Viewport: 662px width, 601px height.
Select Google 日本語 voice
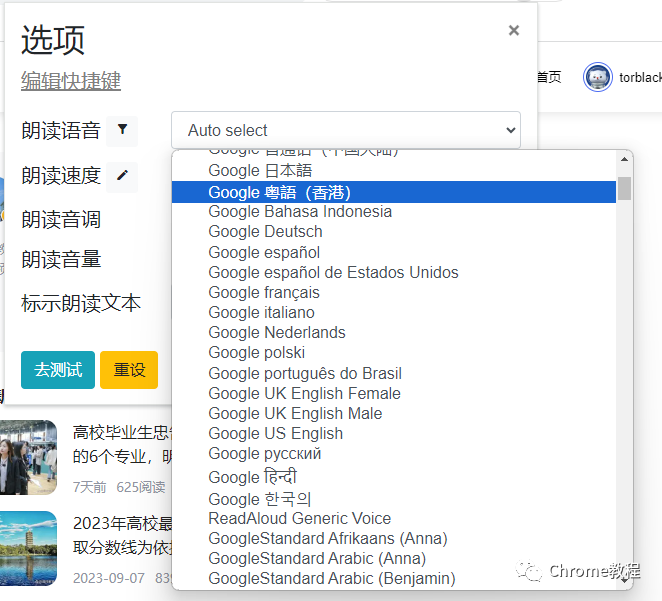click(x=394, y=171)
